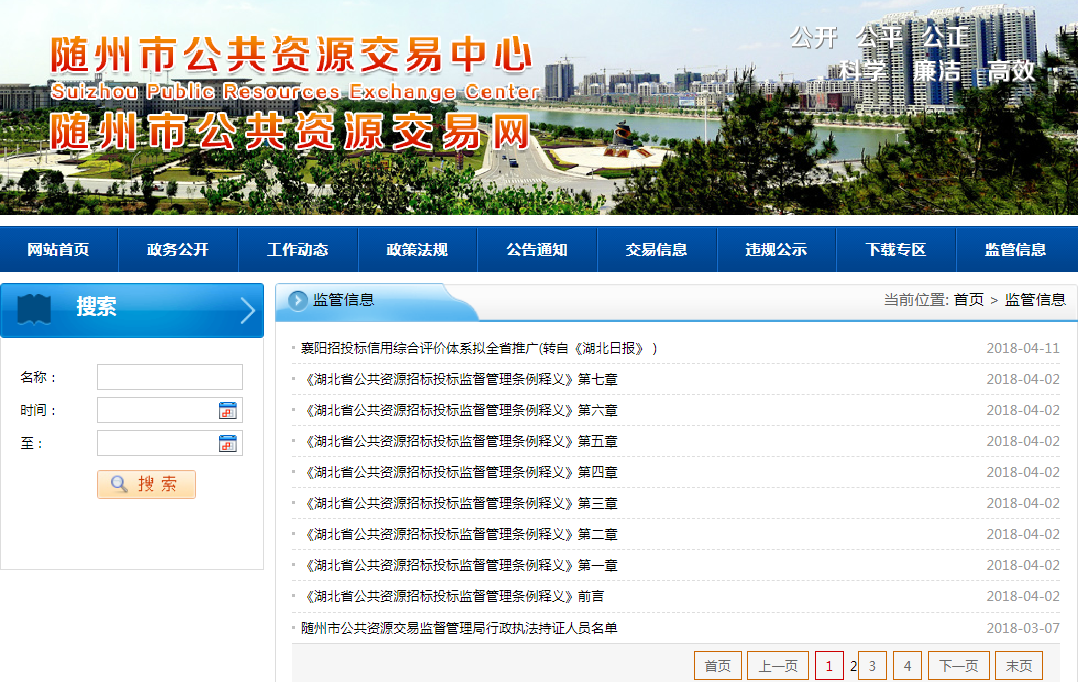Click the 下一页 pagination button
The image size is (1078, 682).
(x=958, y=666)
